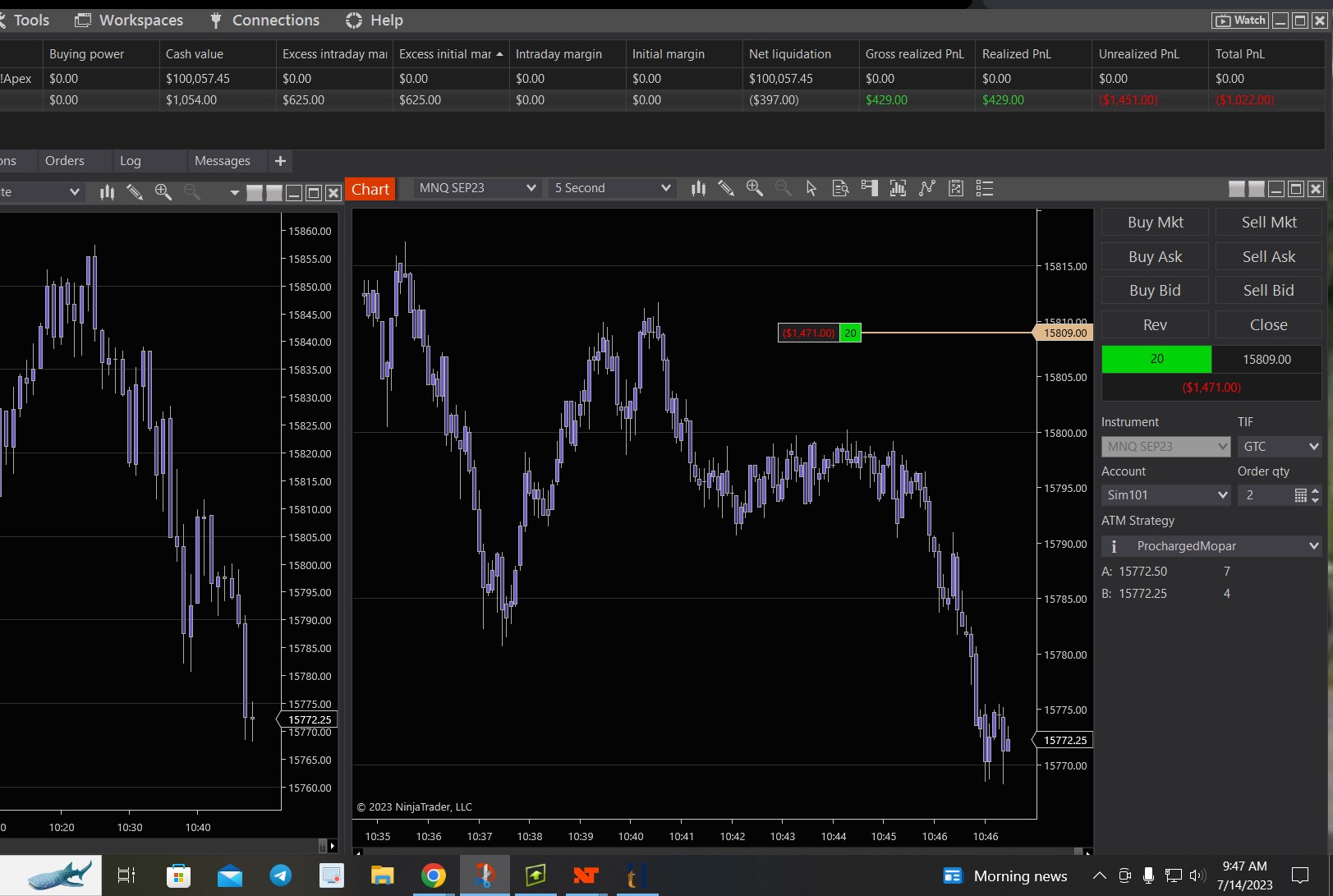1333x896 pixels.
Task: Click zoom in magnifier on MNQ chart toolbar
Action: tap(754, 189)
